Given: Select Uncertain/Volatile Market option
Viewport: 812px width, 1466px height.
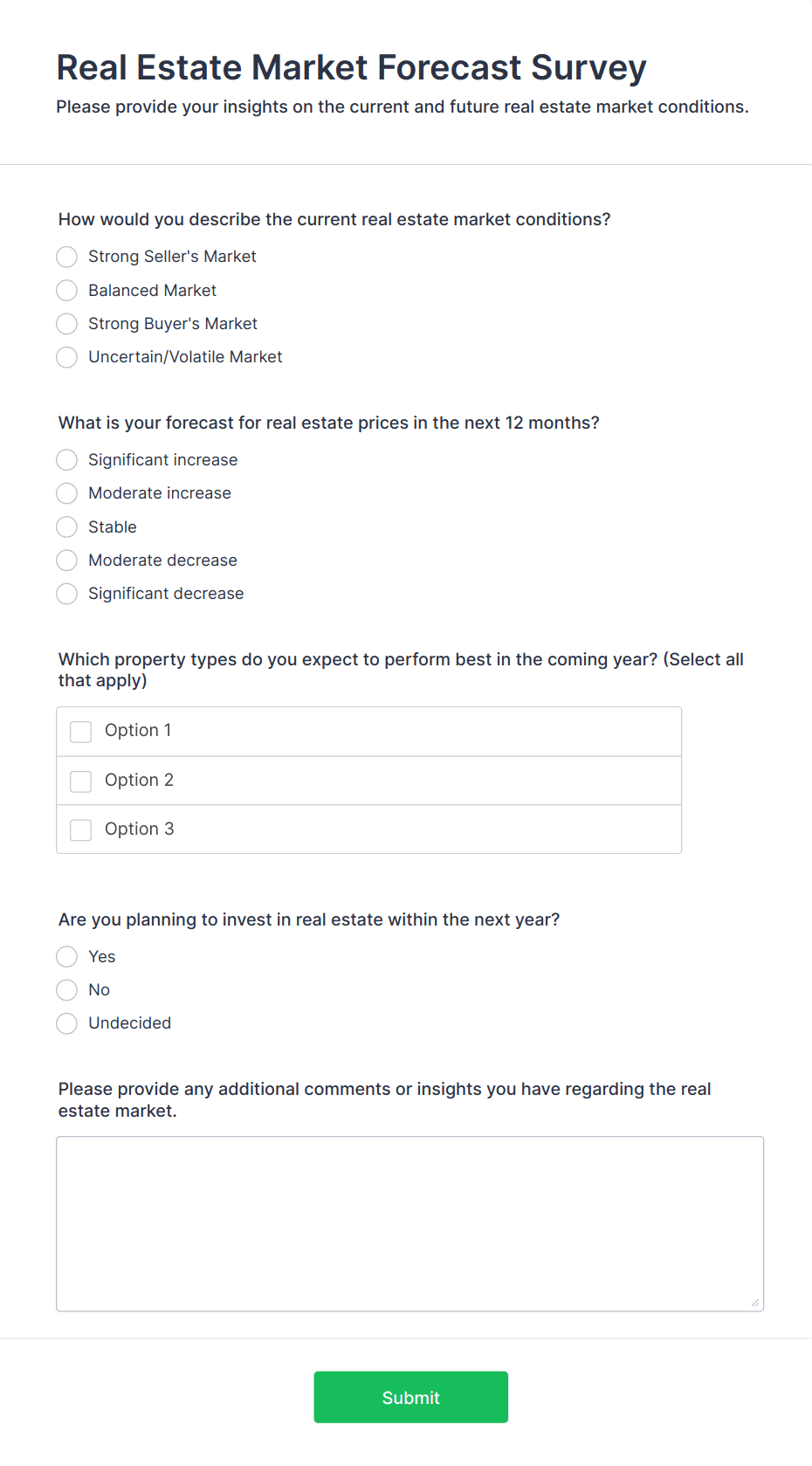Looking at the screenshot, I should coord(67,357).
